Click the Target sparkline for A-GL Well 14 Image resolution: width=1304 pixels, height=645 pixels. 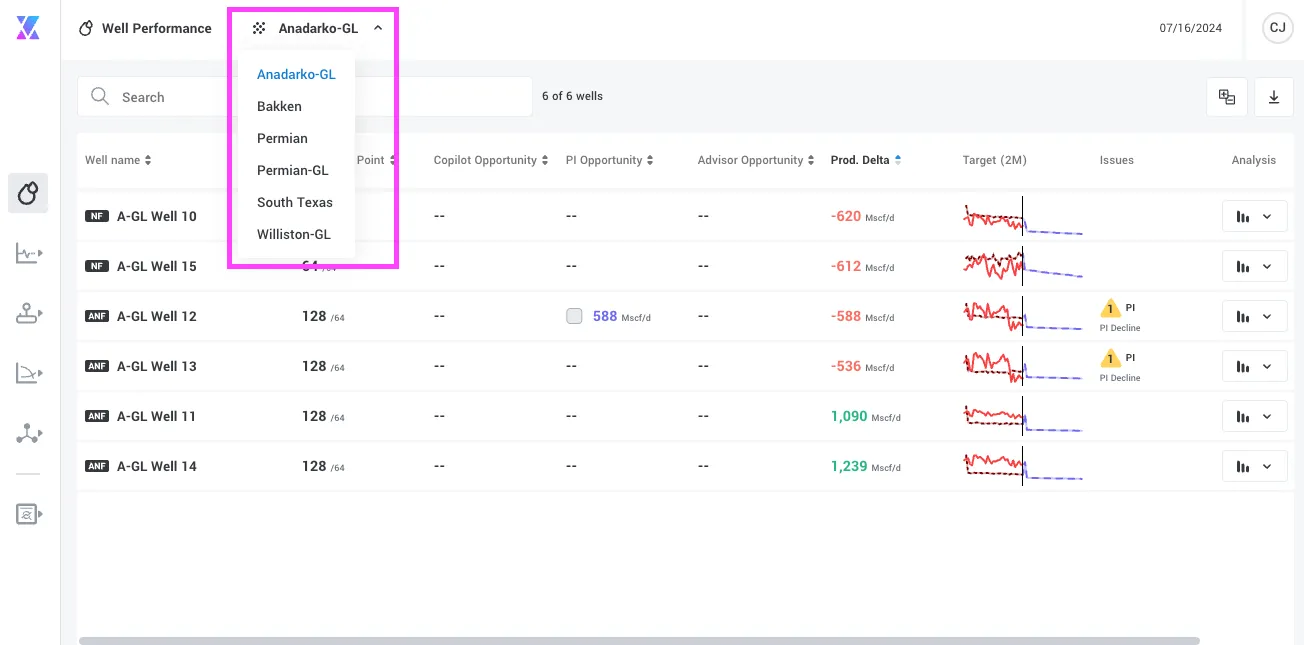coord(1023,468)
